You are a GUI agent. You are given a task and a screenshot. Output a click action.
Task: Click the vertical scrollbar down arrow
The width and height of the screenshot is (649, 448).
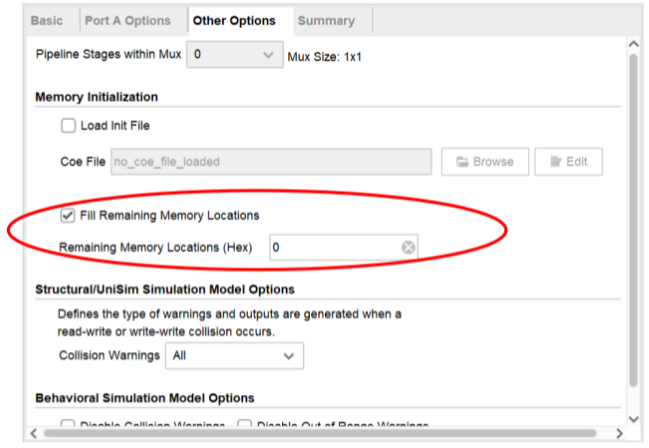click(x=632, y=419)
